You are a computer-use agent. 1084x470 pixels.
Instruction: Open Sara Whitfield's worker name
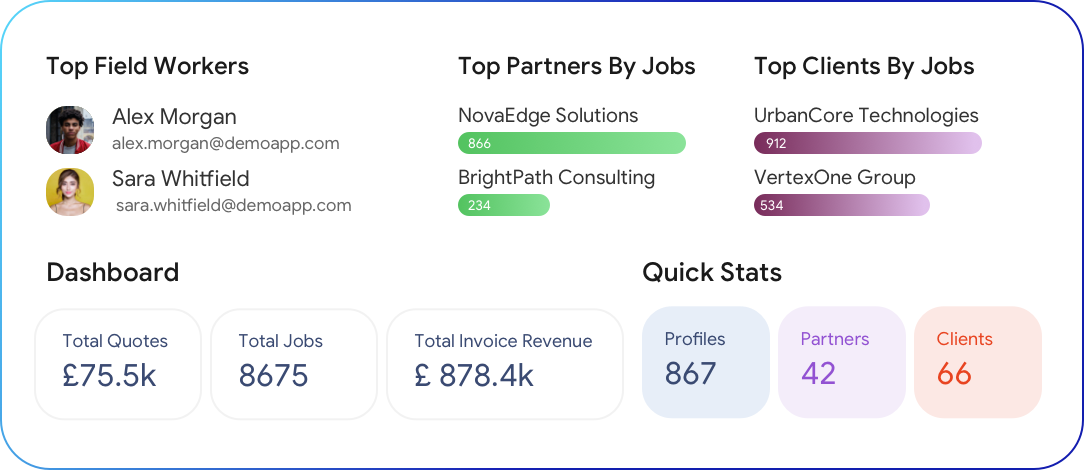coord(180,179)
